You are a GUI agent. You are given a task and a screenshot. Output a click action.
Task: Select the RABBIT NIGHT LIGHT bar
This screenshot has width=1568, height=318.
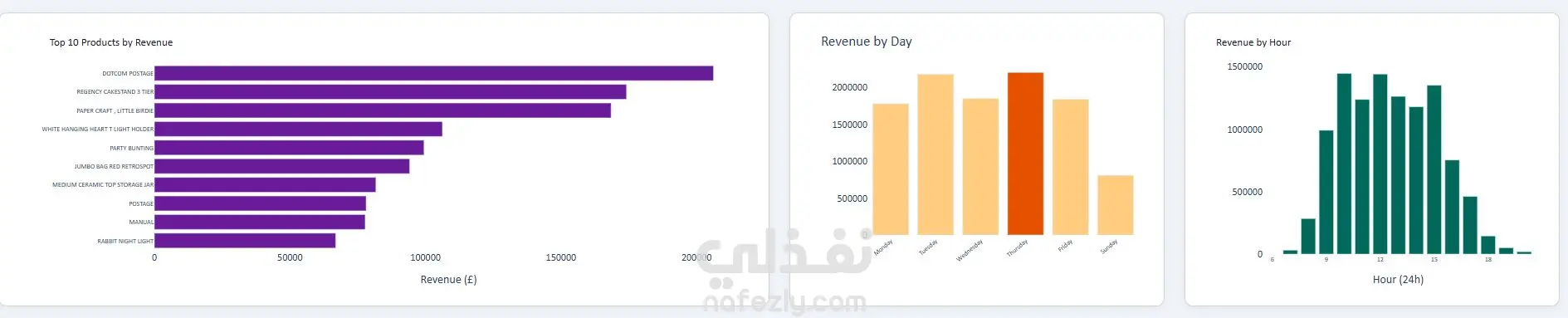click(x=245, y=241)
